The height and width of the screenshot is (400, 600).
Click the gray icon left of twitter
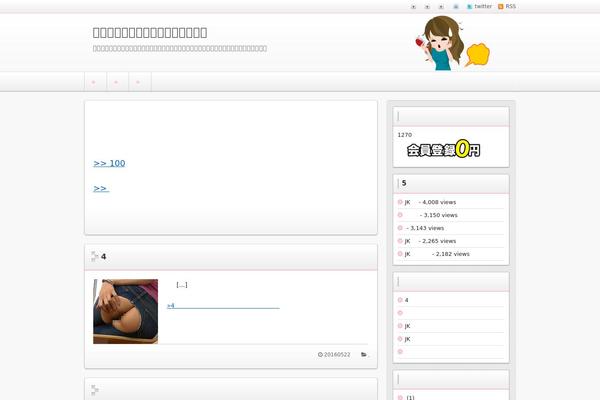(455, 7)
